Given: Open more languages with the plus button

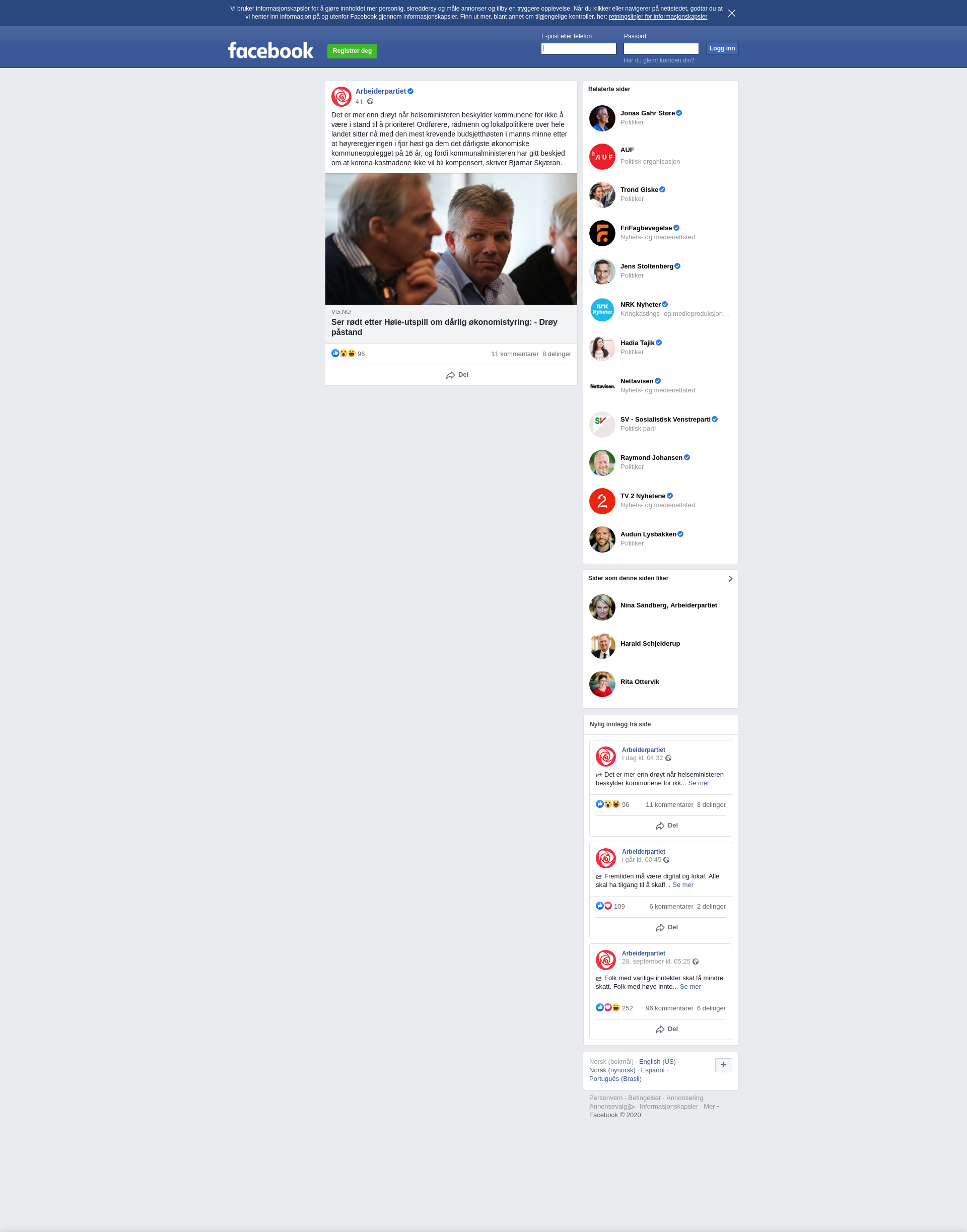Looking at the screenshot, I should point(724,1065).
